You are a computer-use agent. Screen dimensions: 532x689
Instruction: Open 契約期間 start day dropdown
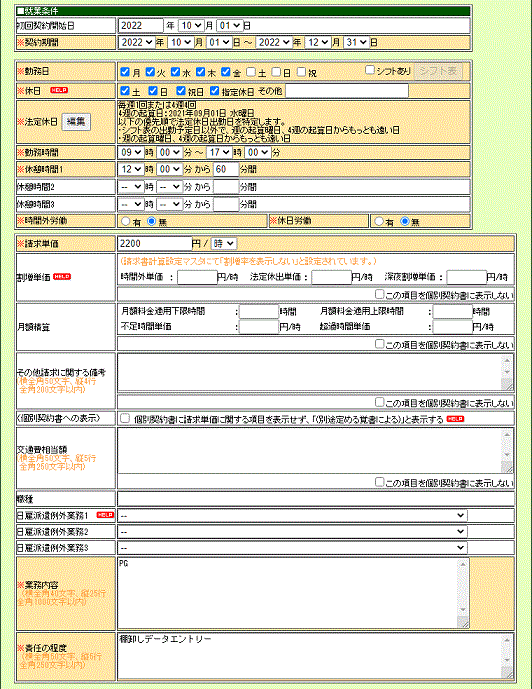coord(219,42)
